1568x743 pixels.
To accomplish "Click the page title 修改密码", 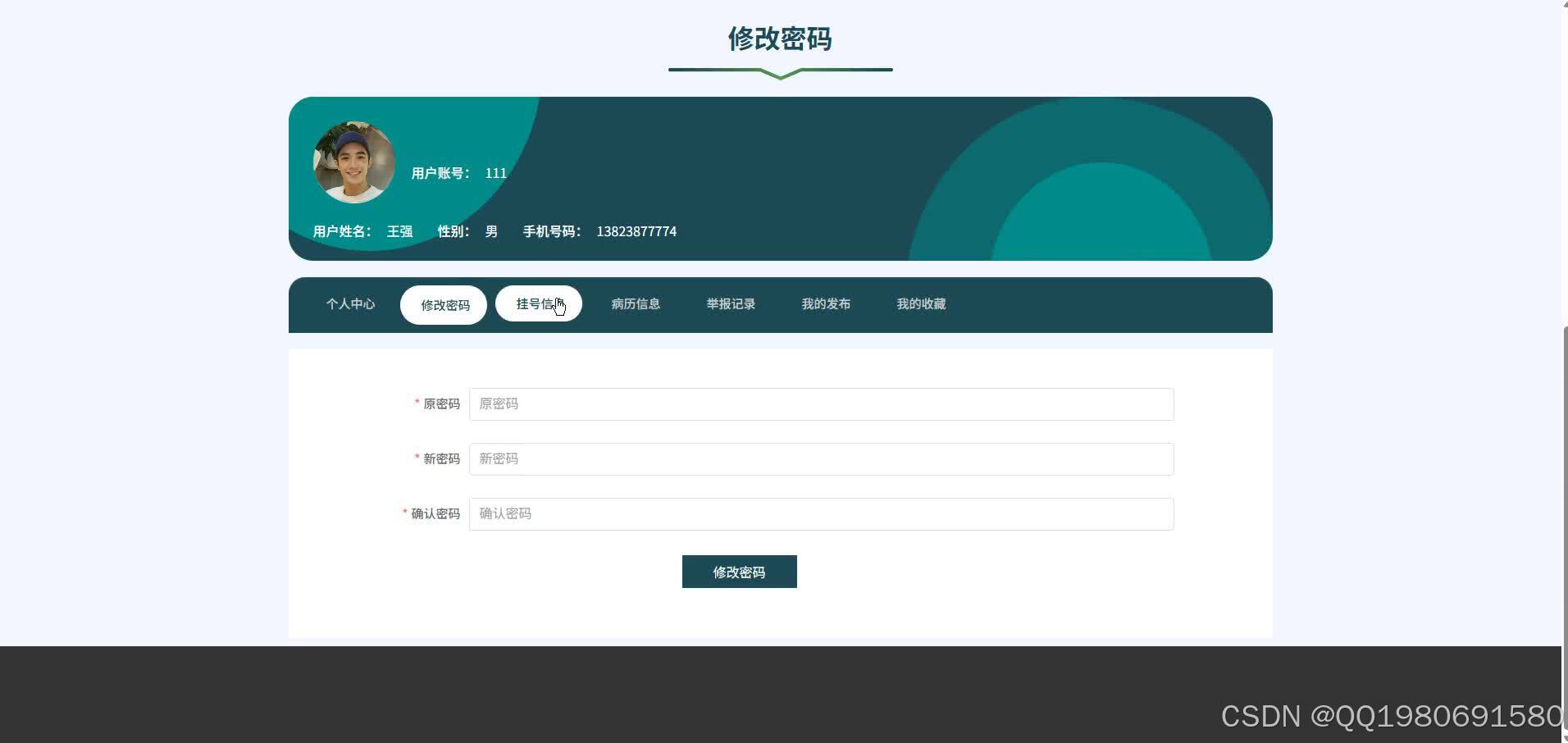I will tap(779, 39).
